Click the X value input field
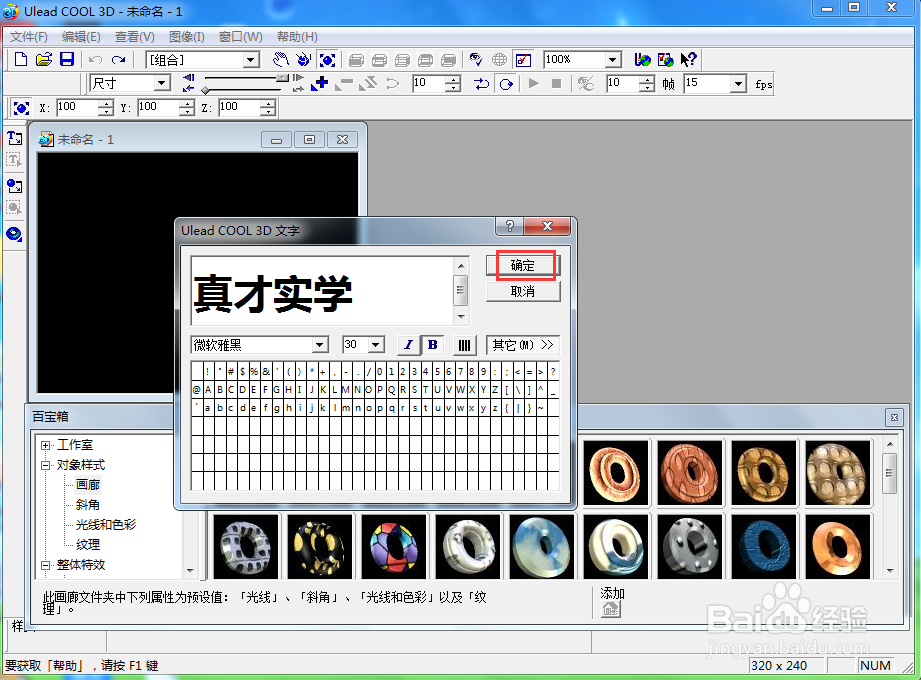921x680 pixels. 76,107
